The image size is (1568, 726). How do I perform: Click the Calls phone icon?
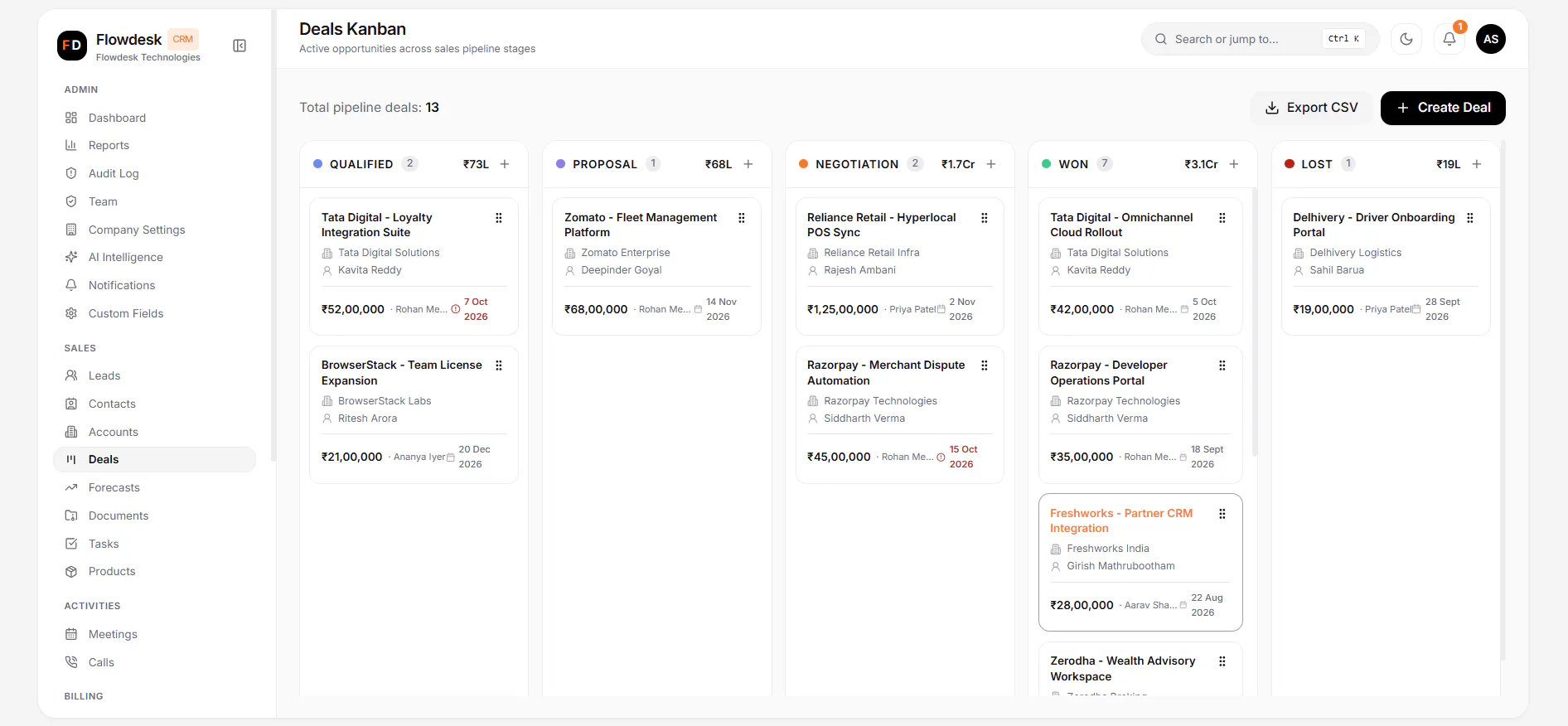pyautogui.click(x=71, y=662)
